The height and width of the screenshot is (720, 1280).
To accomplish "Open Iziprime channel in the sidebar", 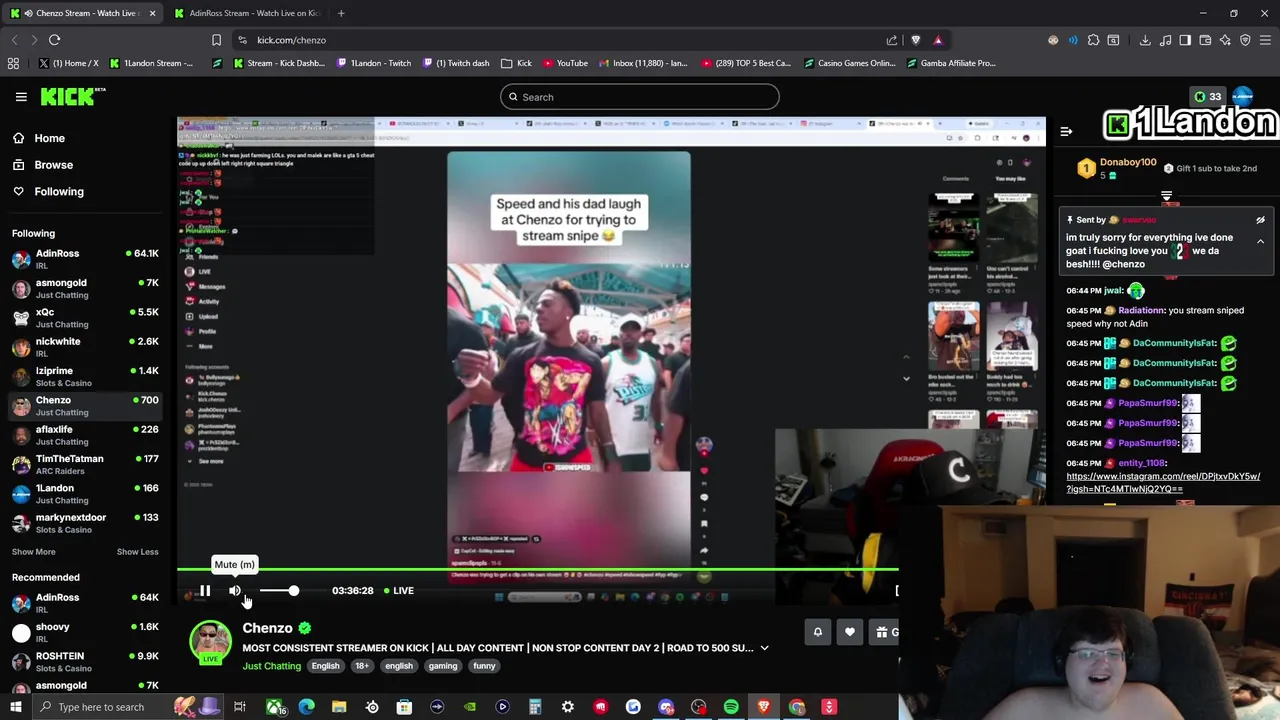I will [84, 376].
